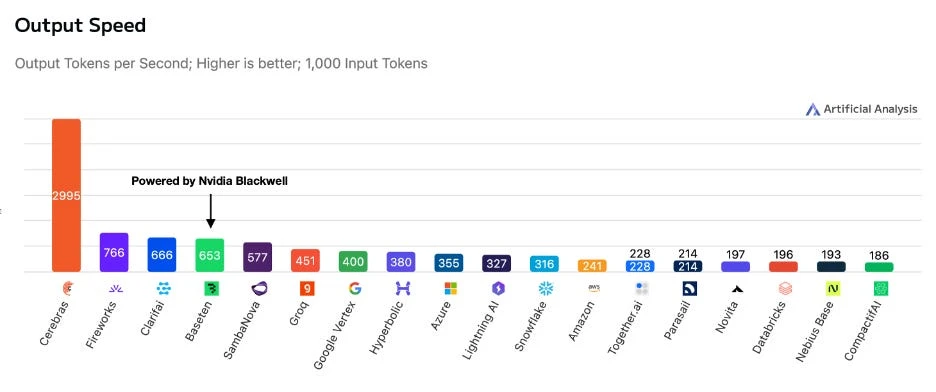Image resolution: width=936 pixels, height=392 pixels.
Task: Click the Baseten green logo icon
Action: (x=211, y=289)
